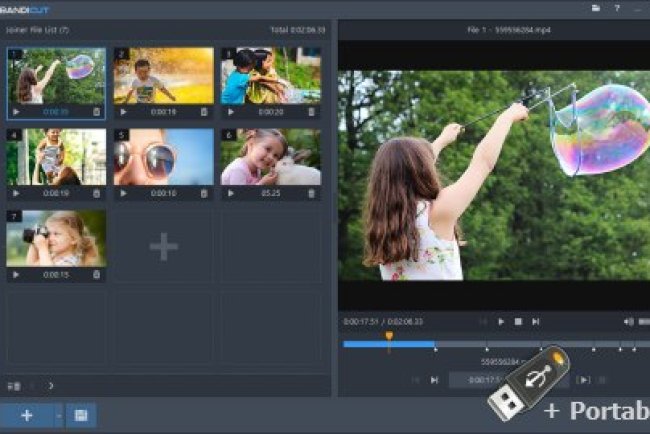Play clip 1 with the bubble girl
Screen dimensions: 650x434
16,112
